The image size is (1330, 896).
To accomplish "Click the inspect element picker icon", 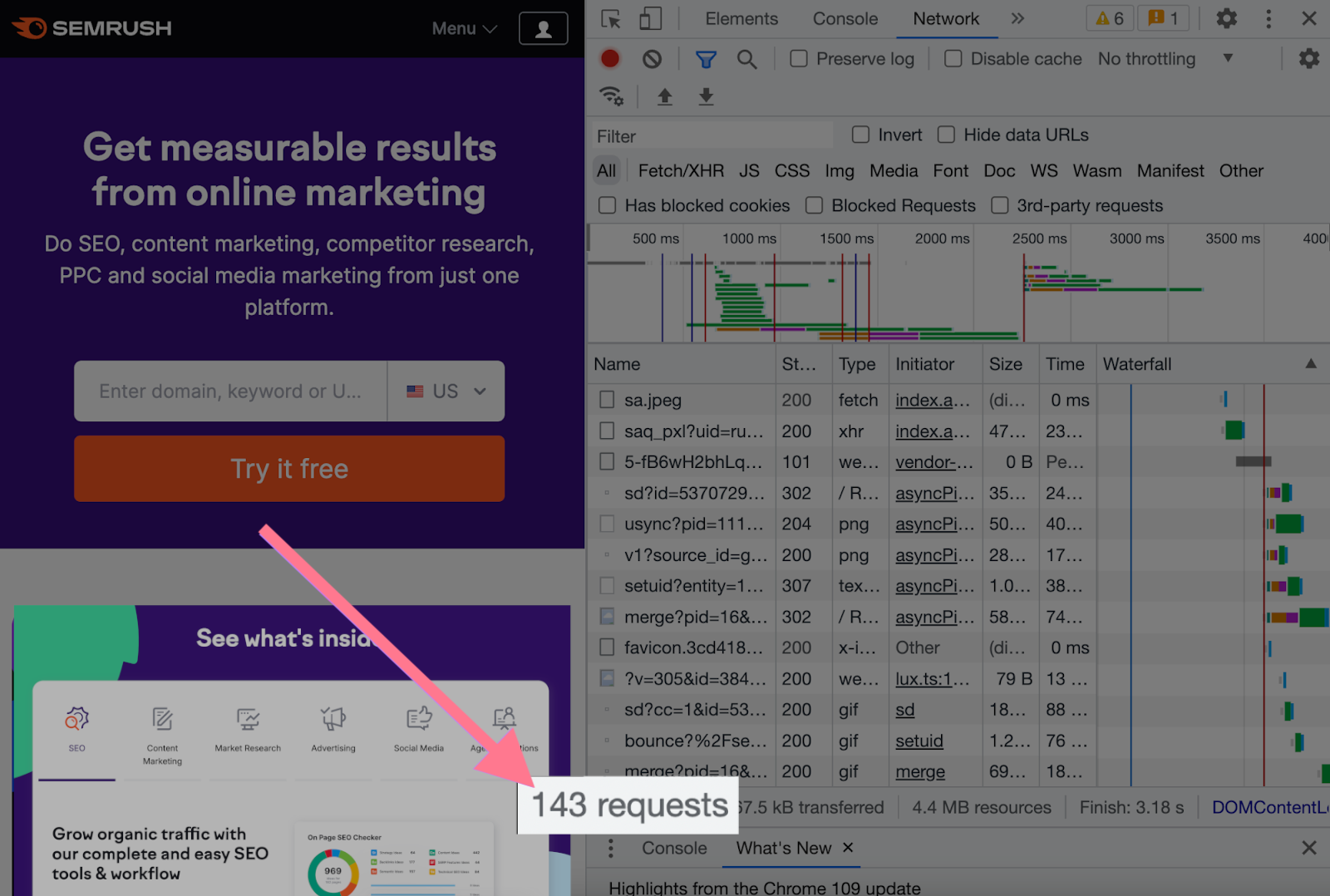I will click(x=611, y=19).
